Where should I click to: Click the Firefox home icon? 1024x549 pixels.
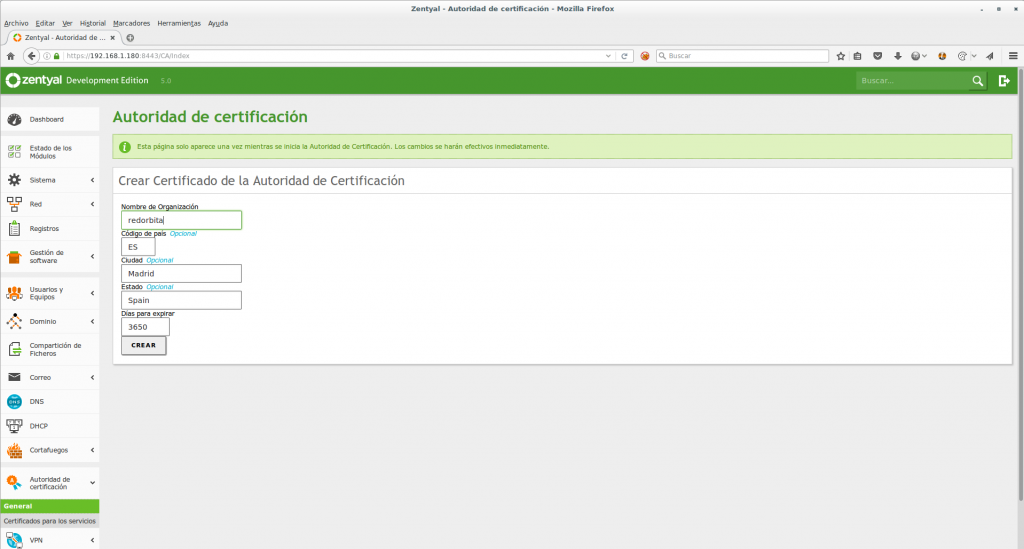[x=10, y=56]
